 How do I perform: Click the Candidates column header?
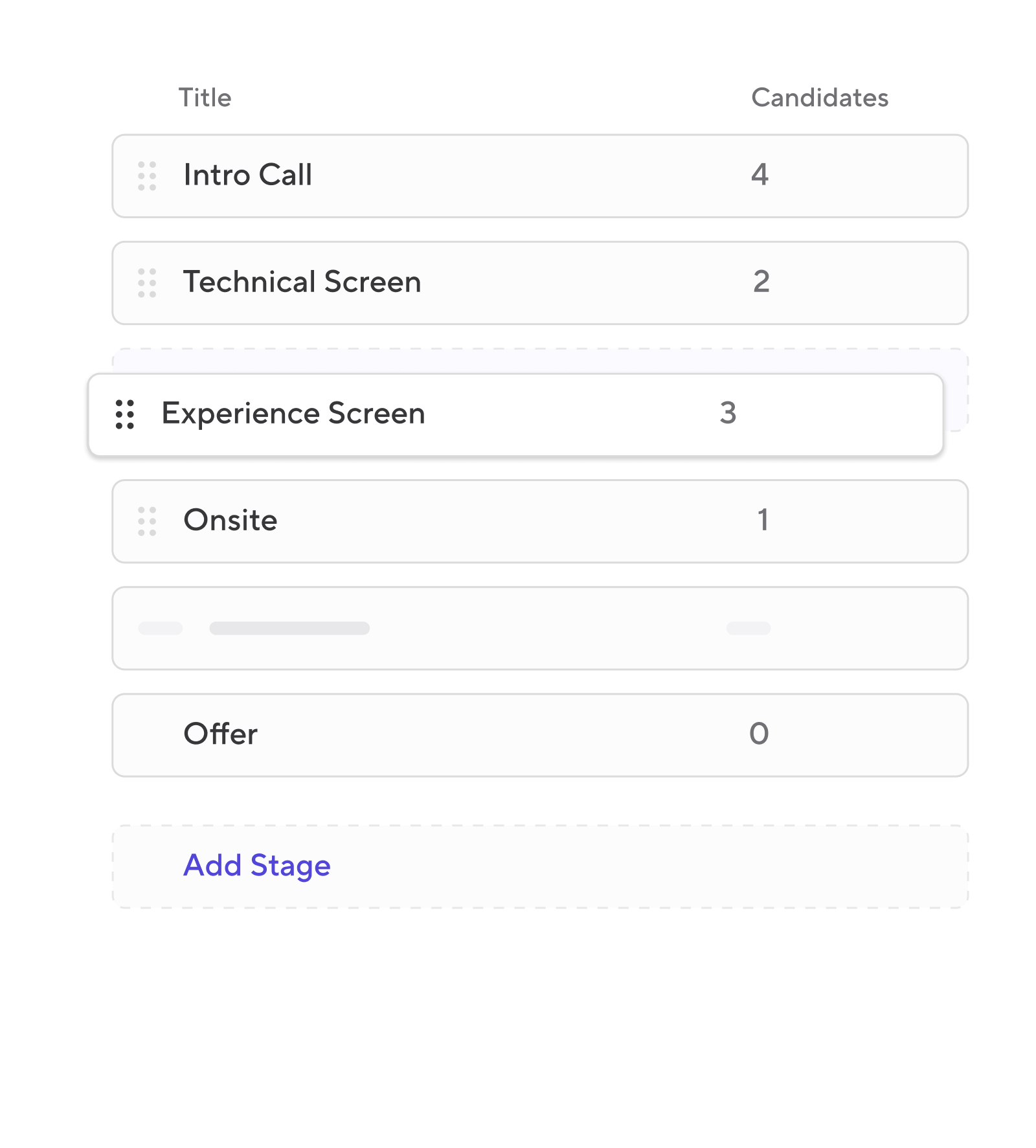[820, 97]
